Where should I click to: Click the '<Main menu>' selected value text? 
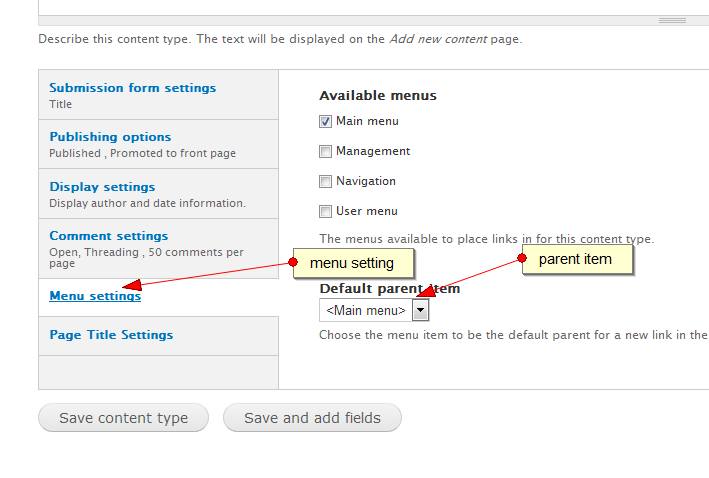[366, 311]
